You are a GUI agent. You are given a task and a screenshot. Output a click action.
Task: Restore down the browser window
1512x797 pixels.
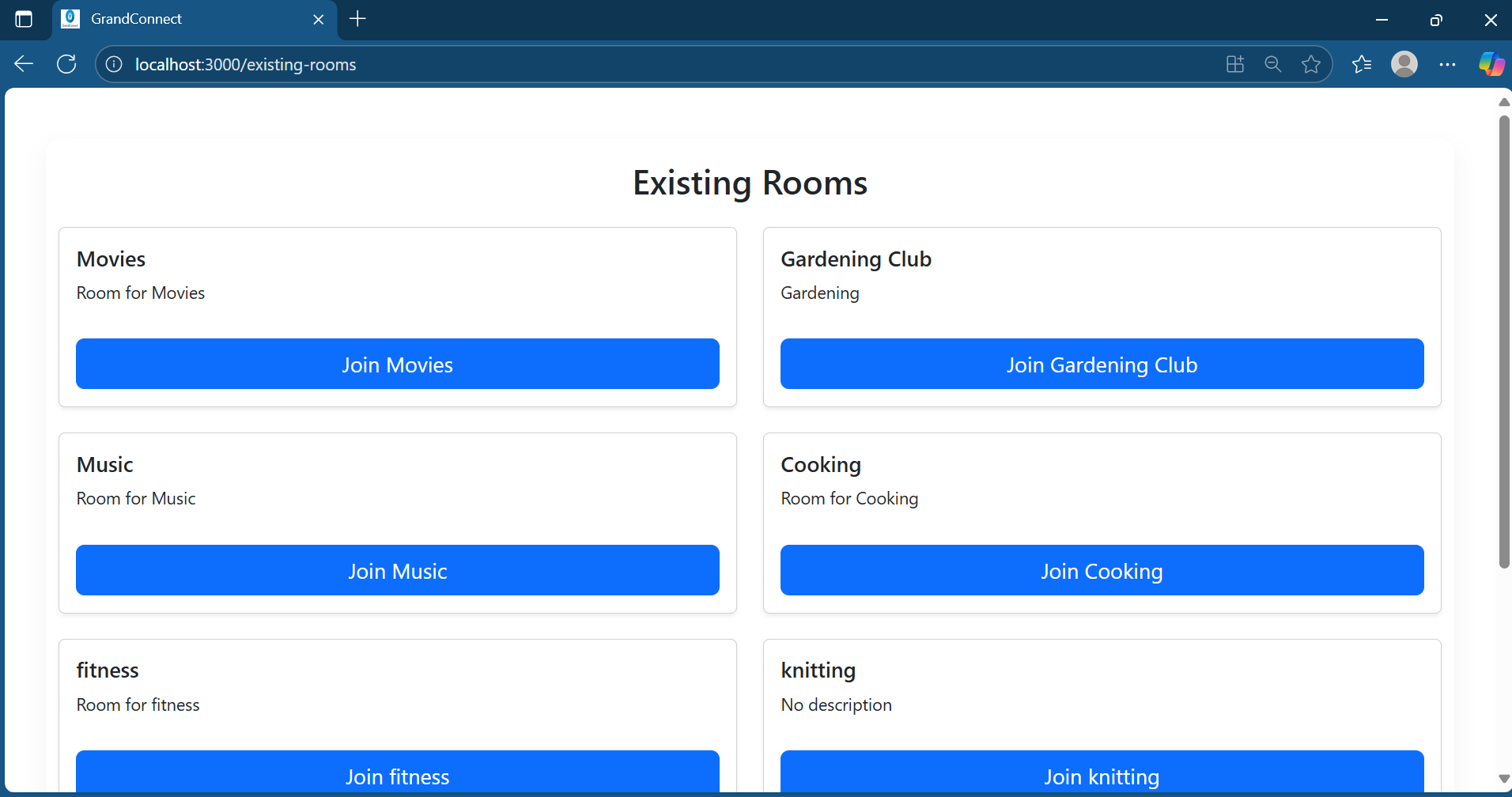[1436, 20]
